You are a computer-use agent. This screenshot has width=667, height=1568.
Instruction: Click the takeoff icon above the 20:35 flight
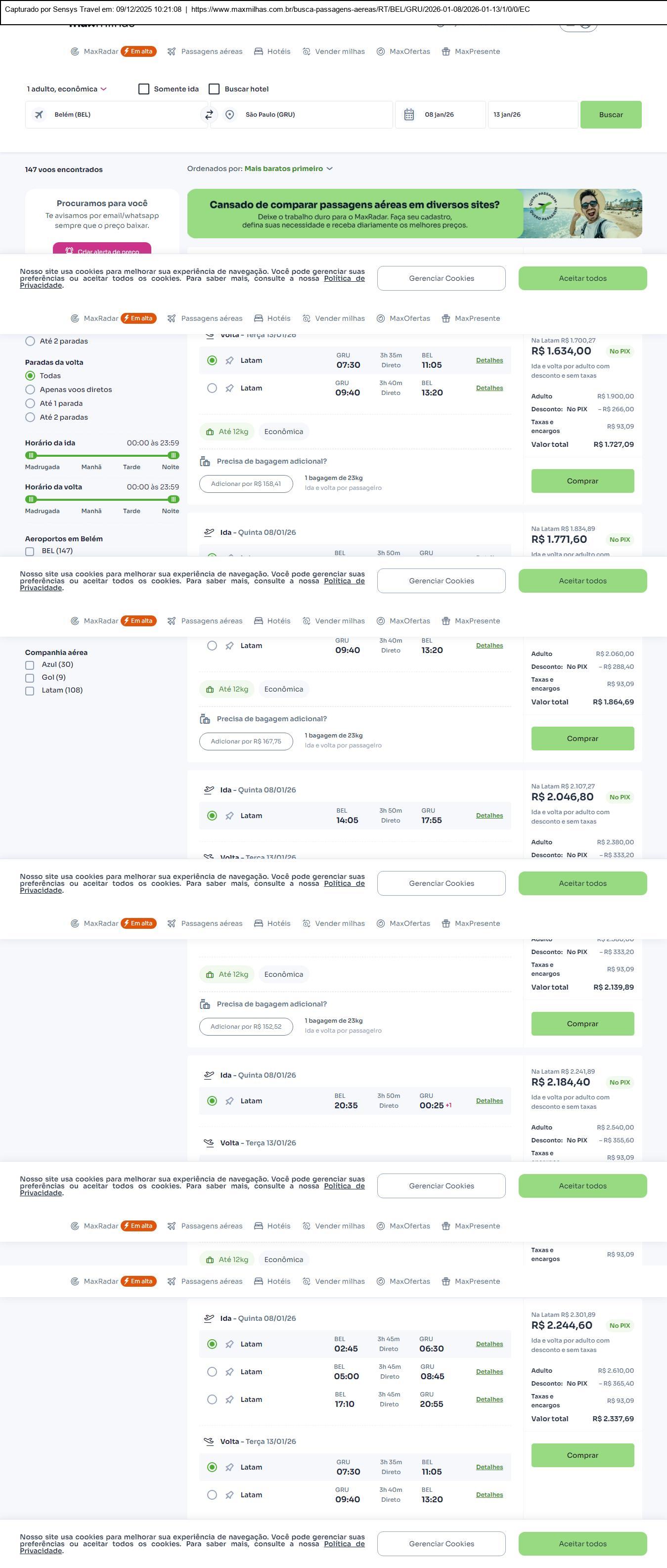click(209, 1075)
